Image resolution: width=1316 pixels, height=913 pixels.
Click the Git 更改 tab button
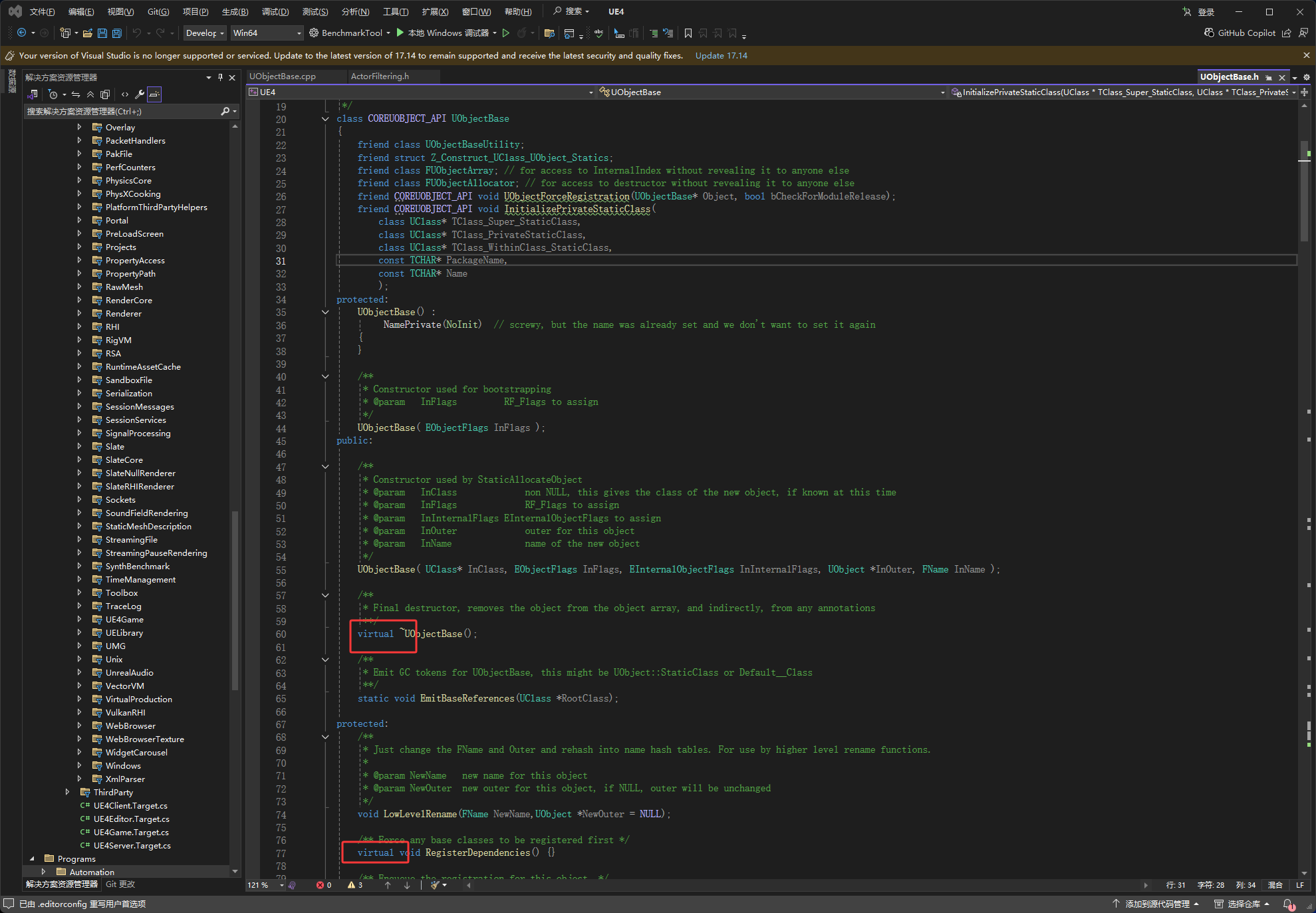(120, 884)
